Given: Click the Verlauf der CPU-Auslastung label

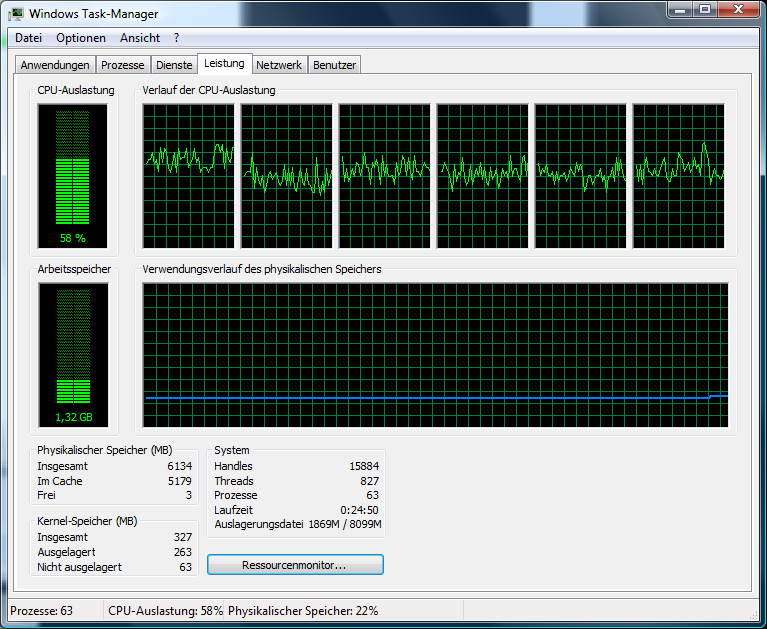Looking at the screenshot, I should [209, 90].
